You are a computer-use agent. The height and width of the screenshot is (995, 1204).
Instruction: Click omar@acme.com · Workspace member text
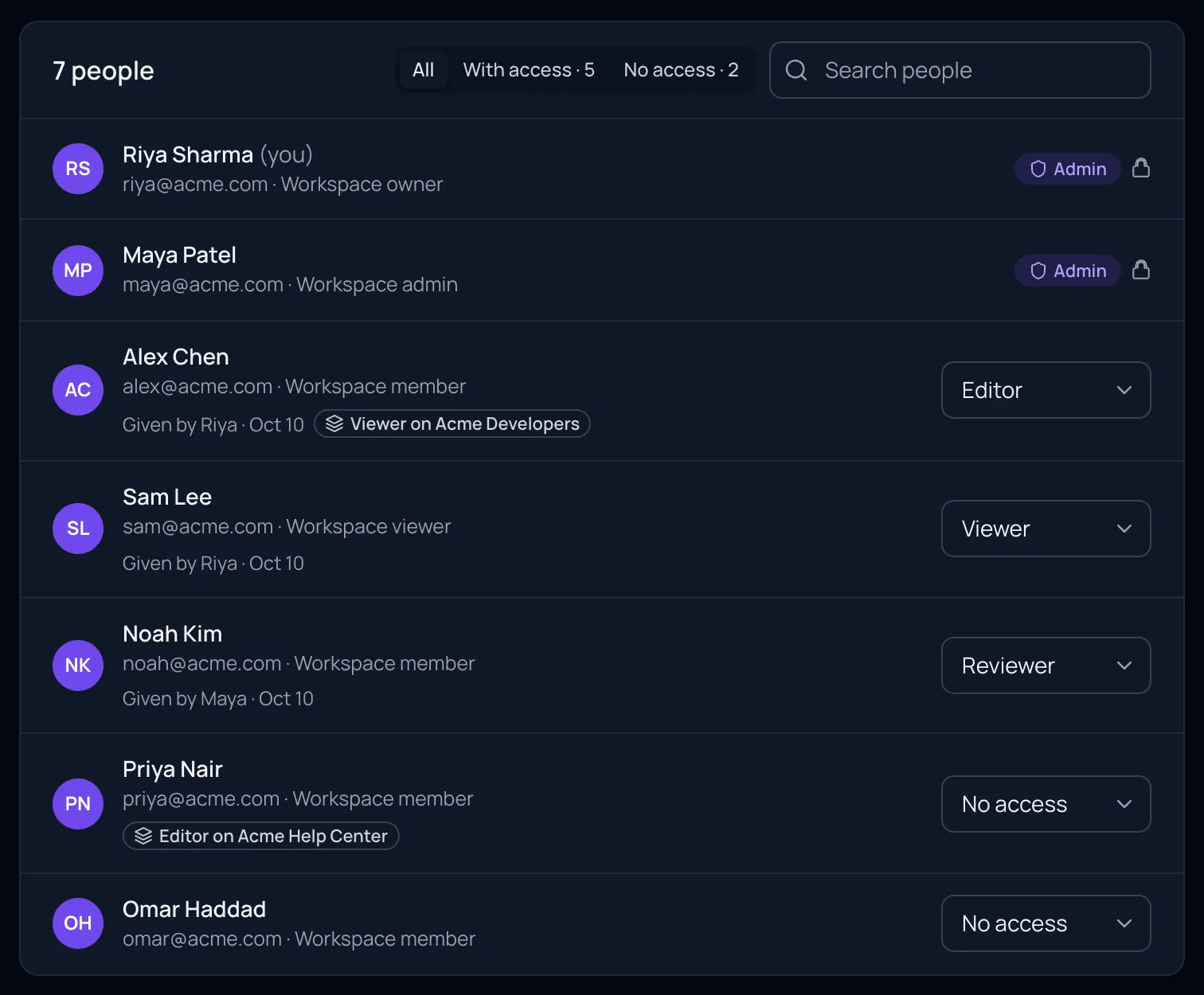click(x=299, y=938)
